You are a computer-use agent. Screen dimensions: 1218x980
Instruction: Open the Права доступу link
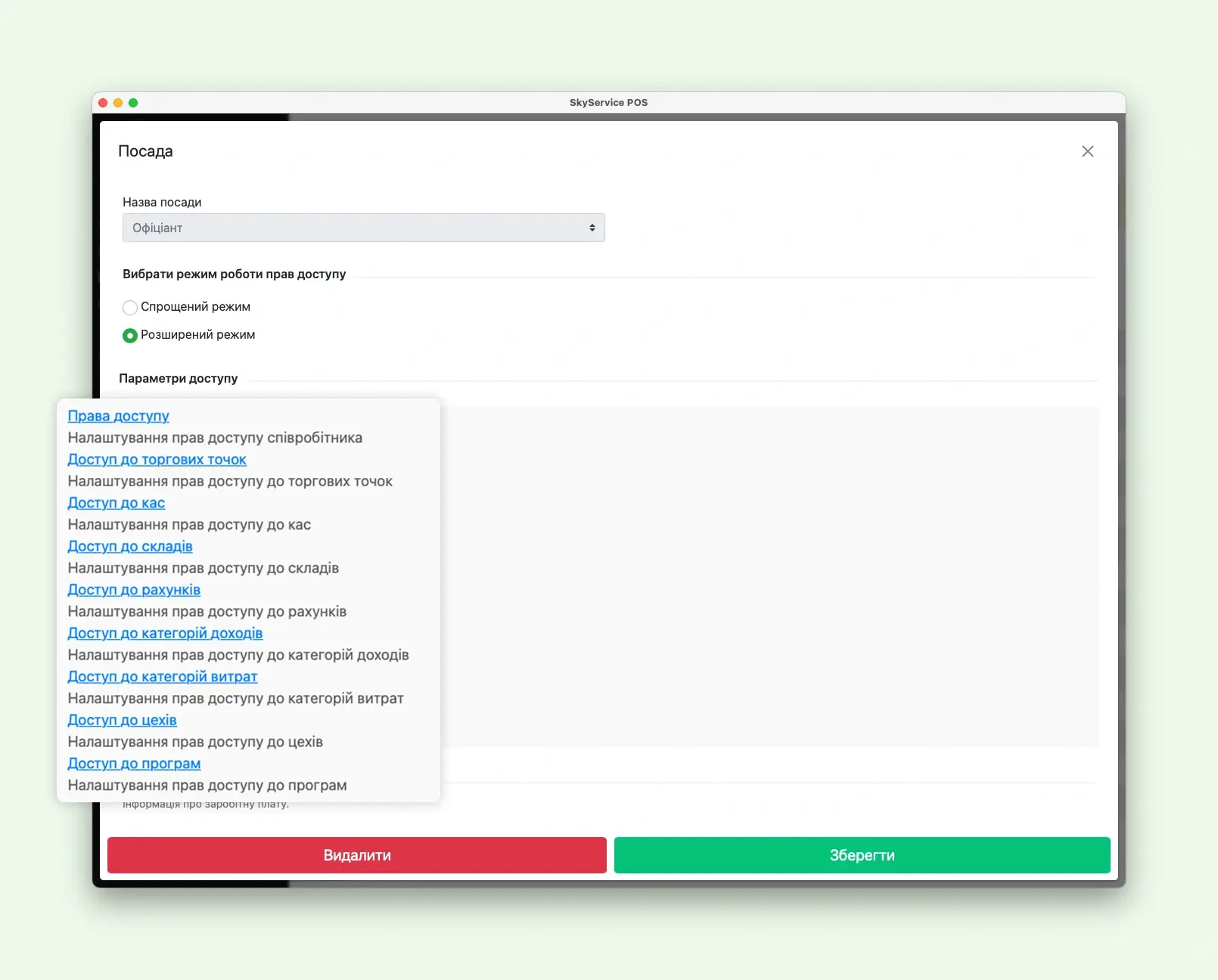pos(118,416)
